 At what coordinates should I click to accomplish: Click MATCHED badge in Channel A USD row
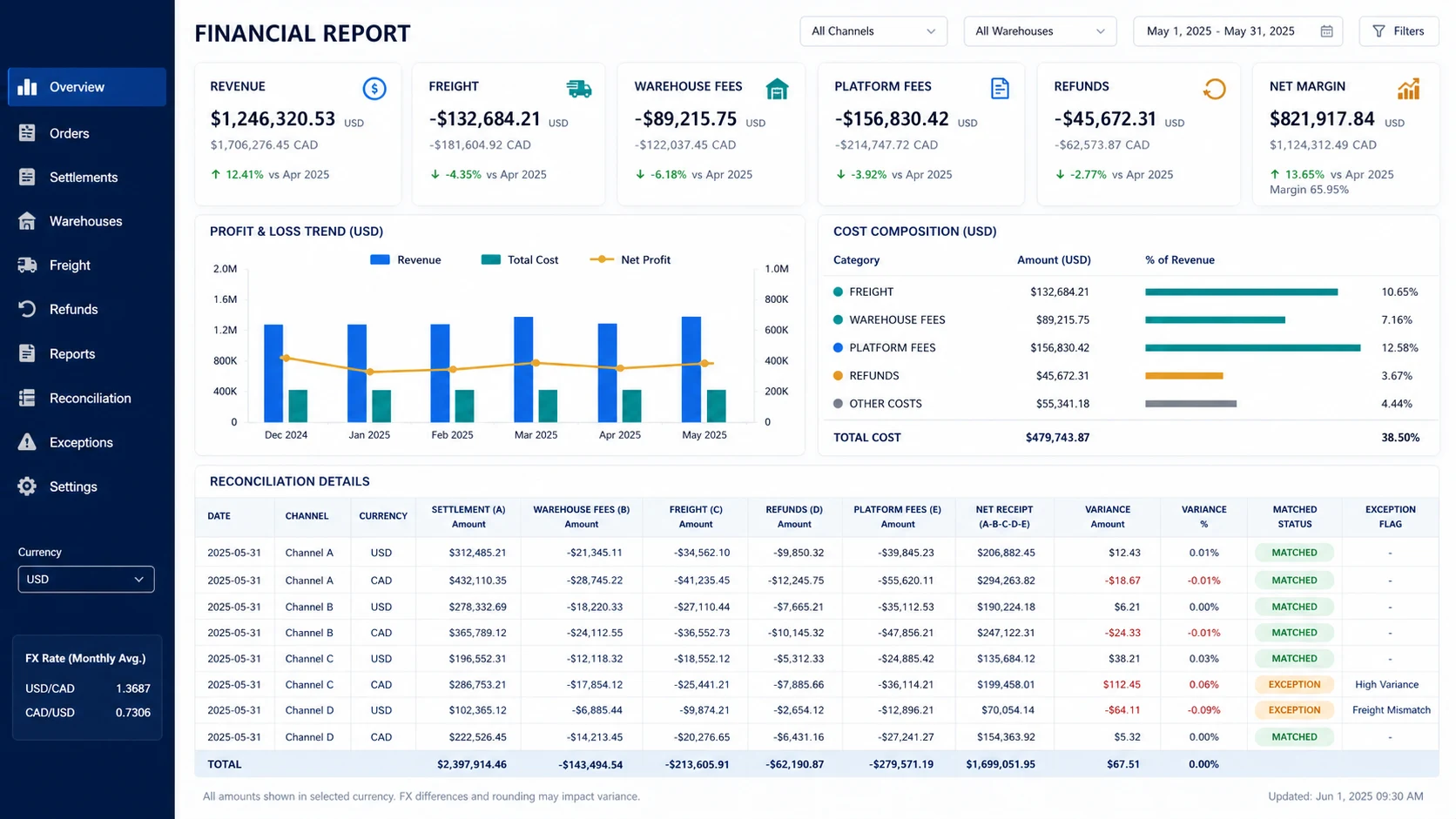pos(1294,553)
